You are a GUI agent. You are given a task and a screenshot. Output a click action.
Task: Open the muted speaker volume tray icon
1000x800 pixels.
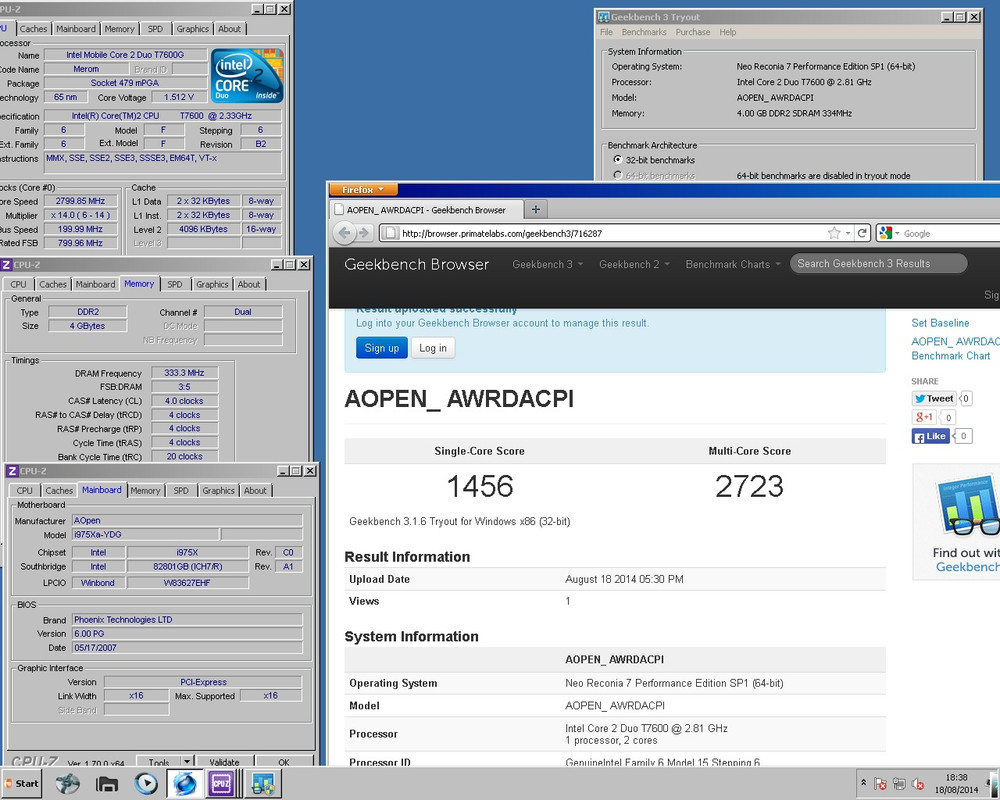pos(918,783)
